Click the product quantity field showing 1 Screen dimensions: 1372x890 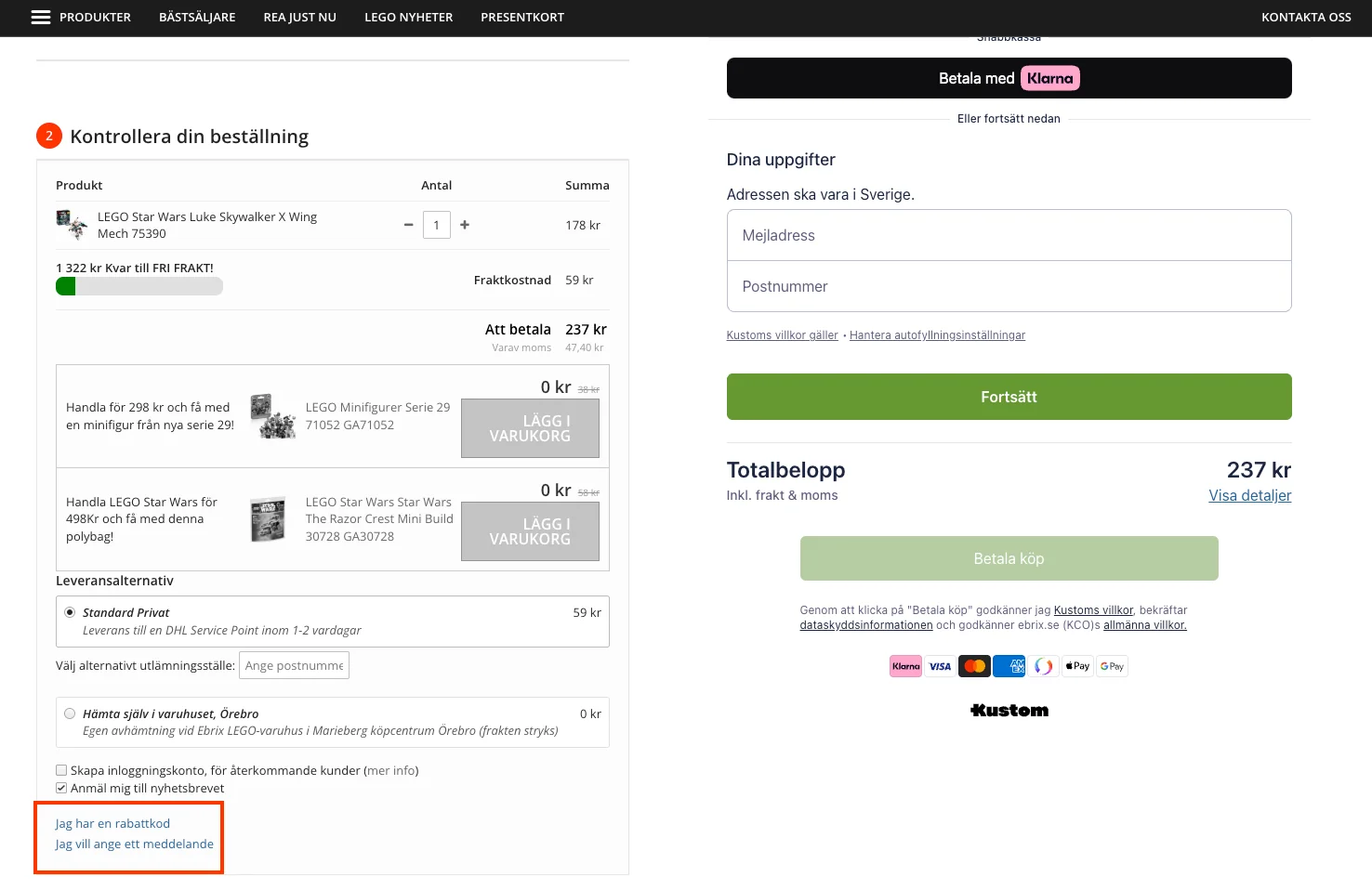(437, 225)
